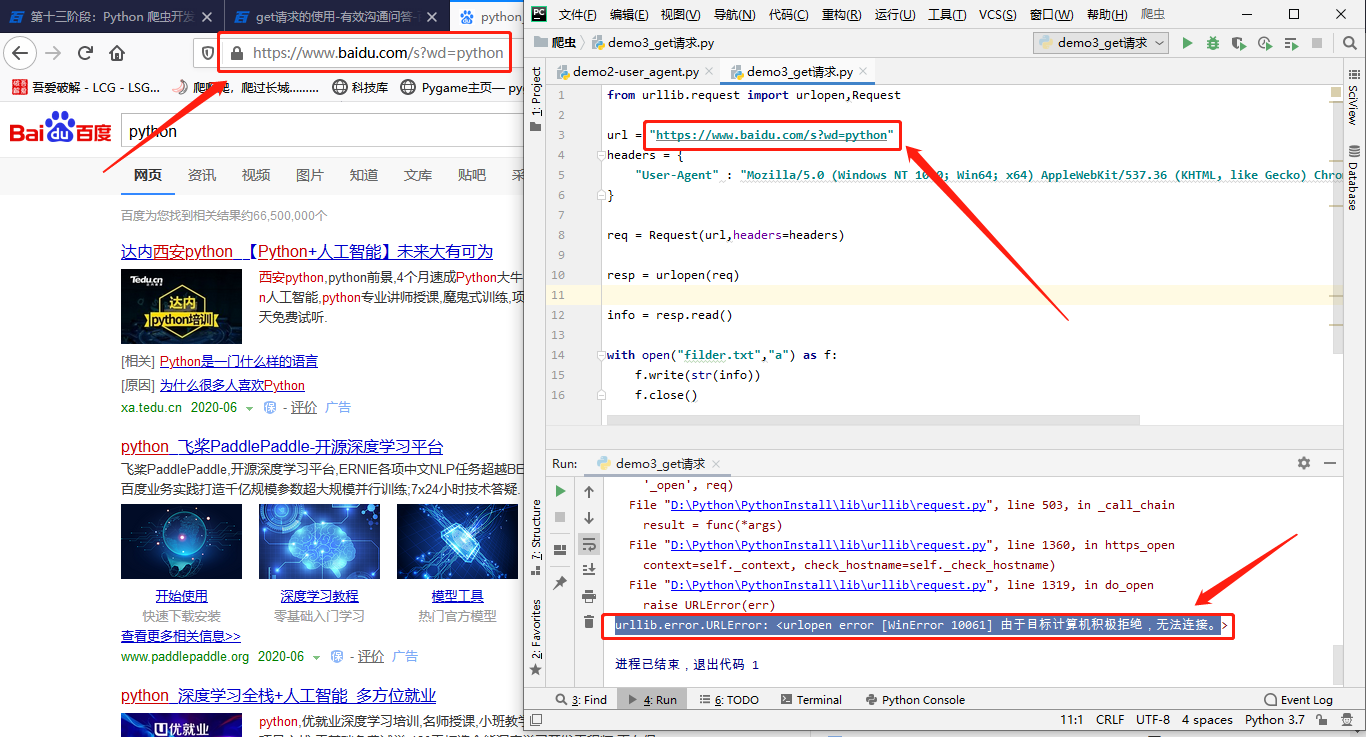
Task: Expand dropdown arrow next to xa.tedu.cn result
Action: pos(251,408)
